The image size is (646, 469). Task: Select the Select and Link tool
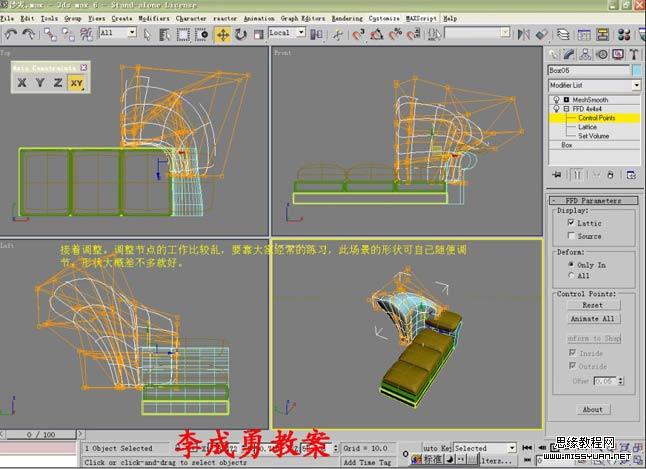(x=50, y=34)
